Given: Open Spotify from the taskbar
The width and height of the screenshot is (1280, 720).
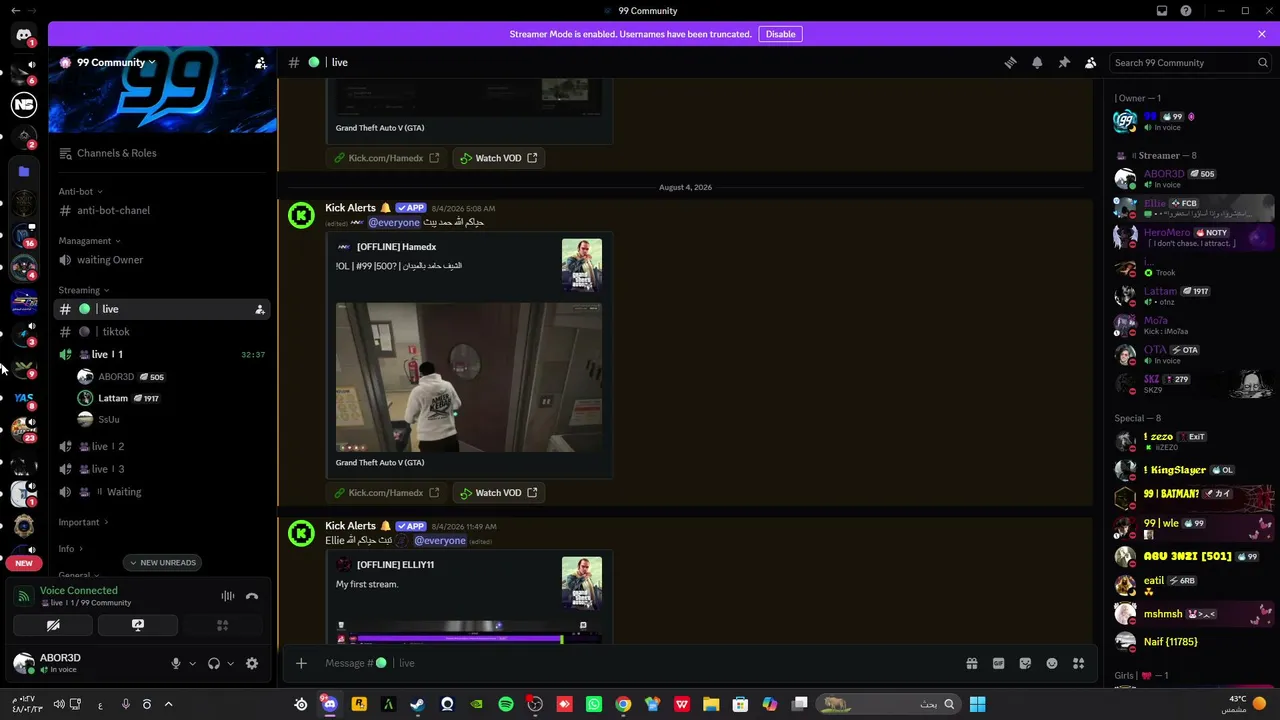Looking at the screenshot, I should (x=506, y=704).
